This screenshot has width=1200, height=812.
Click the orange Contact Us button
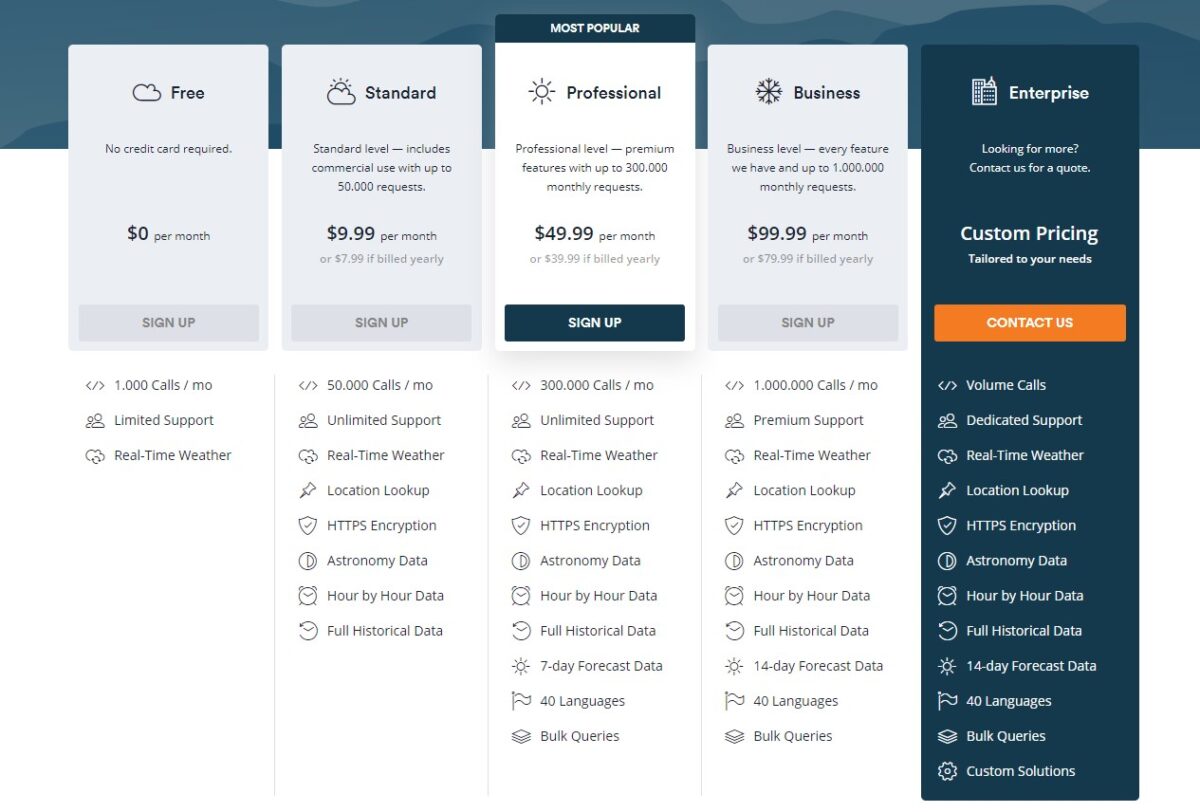pyautogui.click(x=1030, y=323)
